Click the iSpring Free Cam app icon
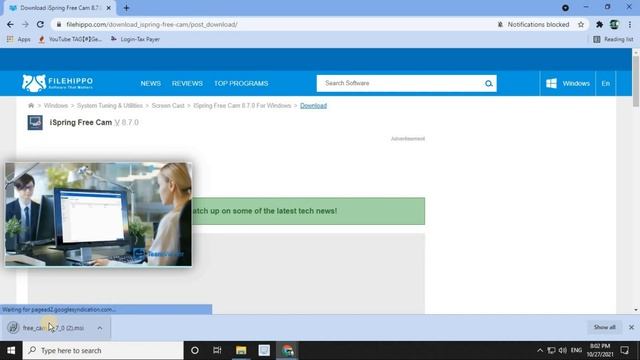Viewport: 640px width, 360px height. [x=35, y=122]
